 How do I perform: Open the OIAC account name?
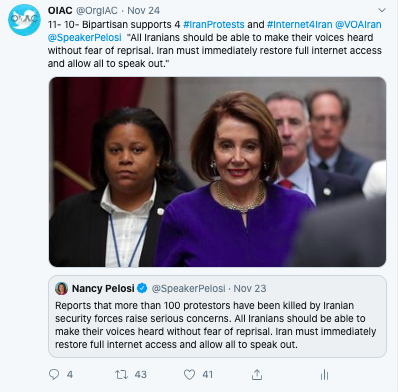click(60, 11)
